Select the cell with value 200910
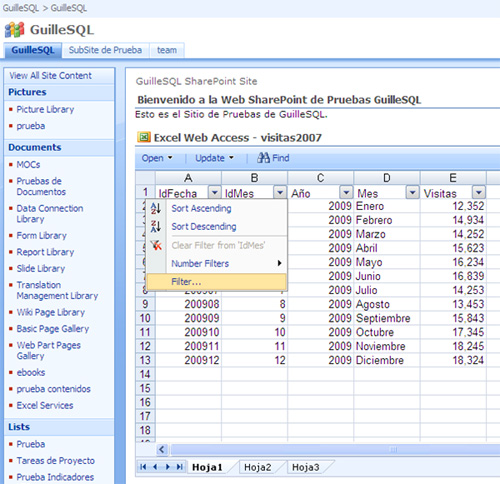 [188, 332]
